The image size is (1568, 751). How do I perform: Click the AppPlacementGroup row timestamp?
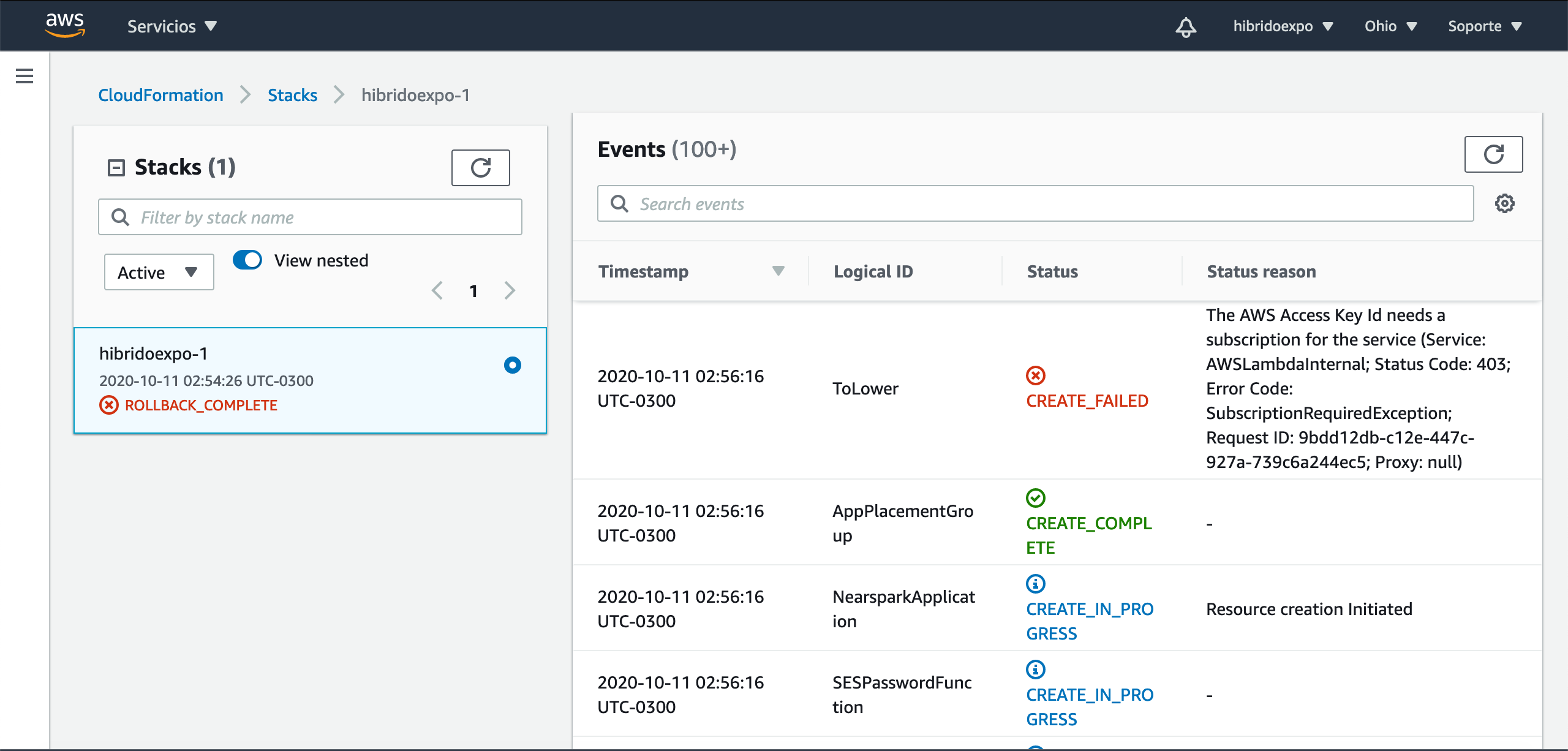click(x=680, y=523)
